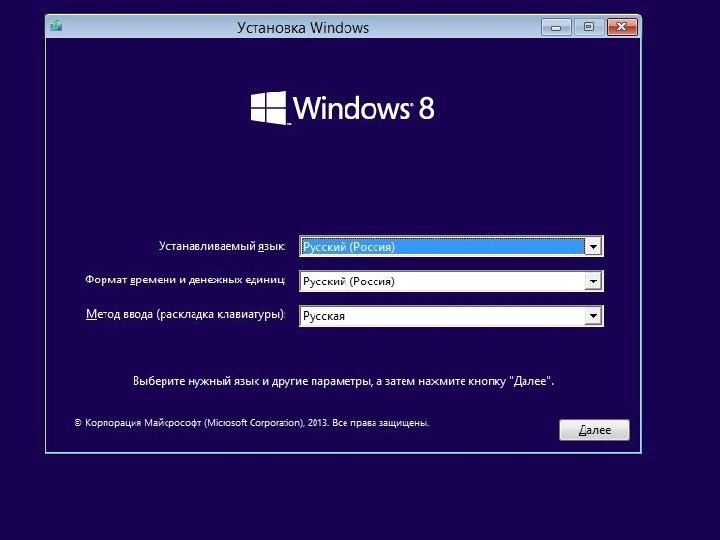Click the Метод ввода (раскладка клавиатуры) label
Image resolution: width=720 pixels, height=540 pixels.
(x=186, y=315)
